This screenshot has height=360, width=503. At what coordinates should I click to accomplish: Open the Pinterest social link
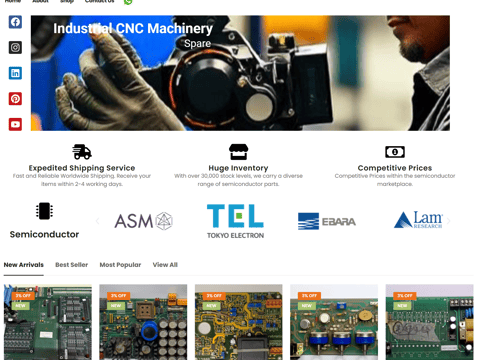tap(15, 99)
